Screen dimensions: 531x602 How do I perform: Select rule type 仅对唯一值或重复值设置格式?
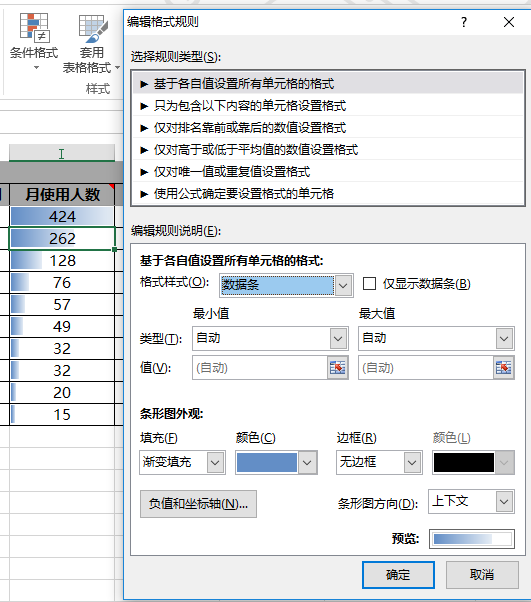pyautogui.click(x=328, y=171)
